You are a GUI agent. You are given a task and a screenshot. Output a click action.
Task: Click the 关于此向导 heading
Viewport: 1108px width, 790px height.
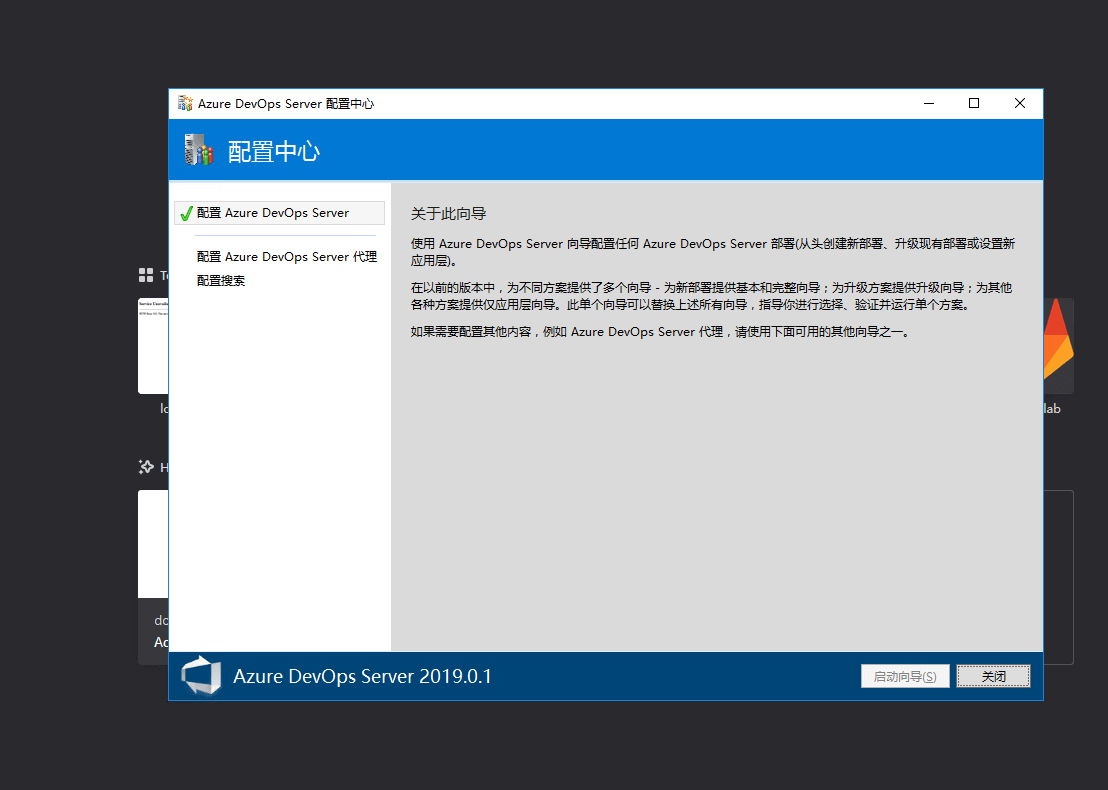pos(448,214)
